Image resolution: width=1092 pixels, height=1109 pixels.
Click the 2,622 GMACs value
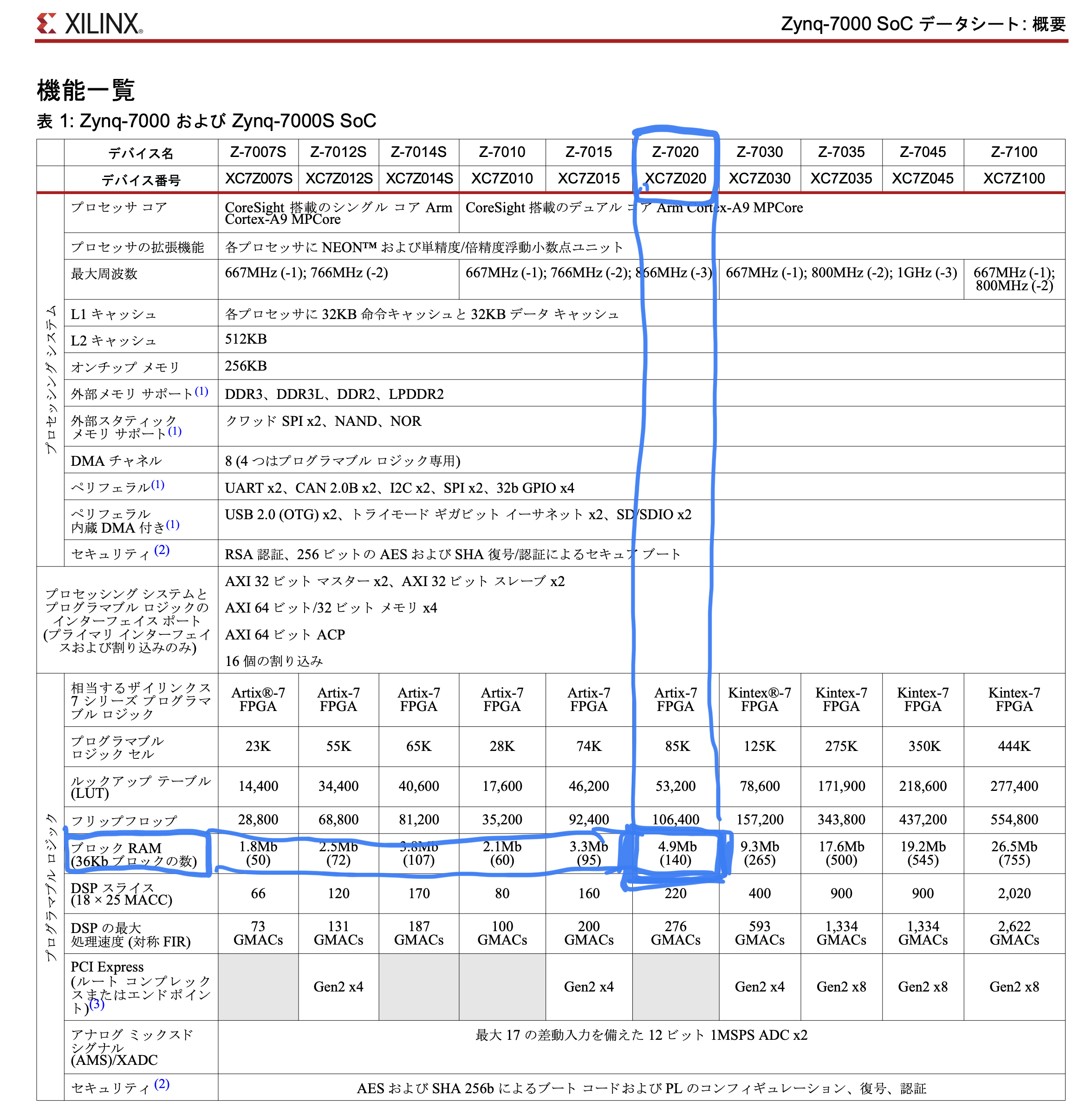pos(1014,933)
